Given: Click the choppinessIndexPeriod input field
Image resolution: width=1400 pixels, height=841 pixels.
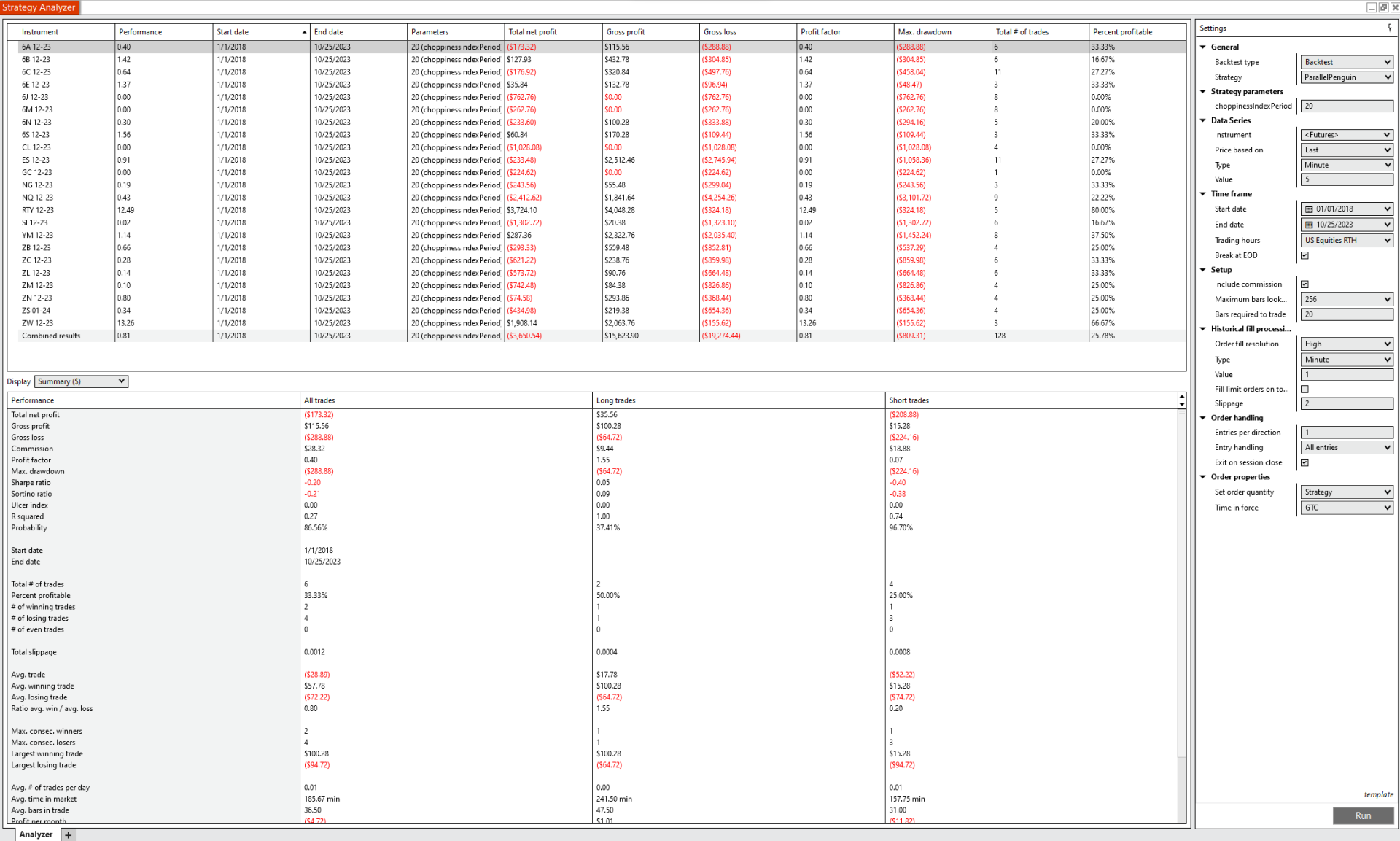Looking at the screenshot, I should 1346,106.
